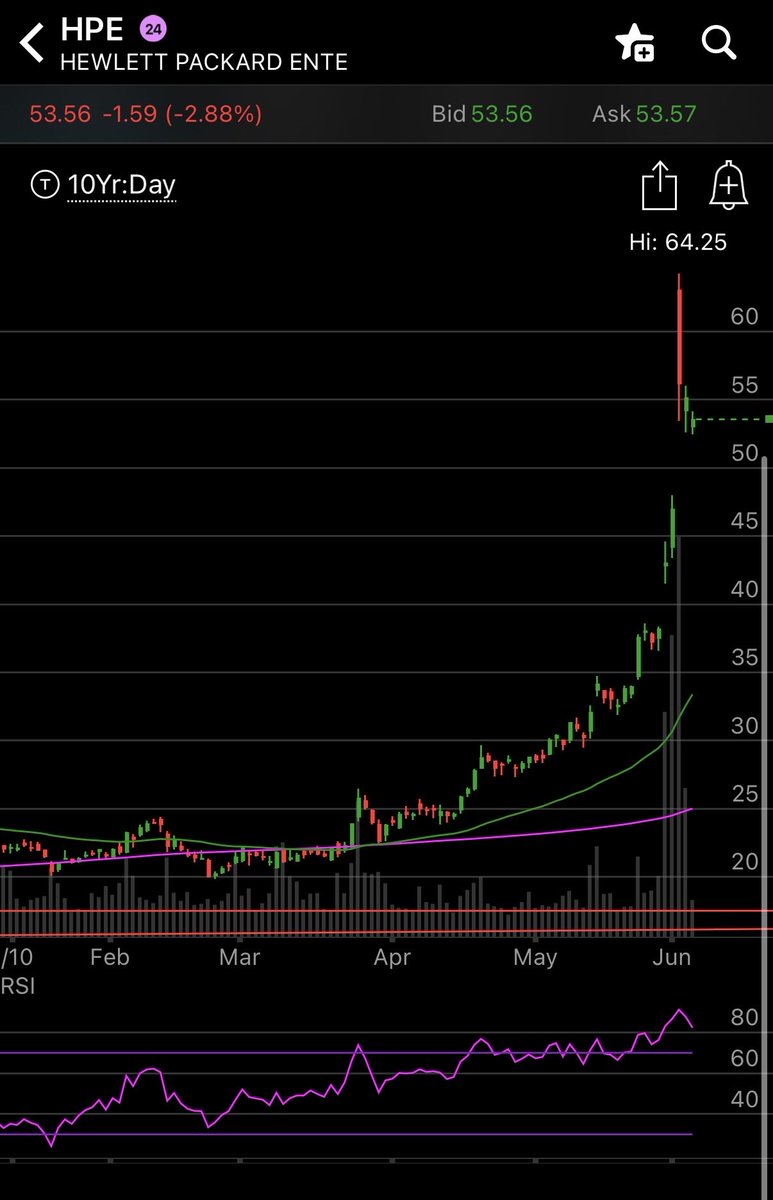Tap the Bid 53.56 quote

click(481, 114)
